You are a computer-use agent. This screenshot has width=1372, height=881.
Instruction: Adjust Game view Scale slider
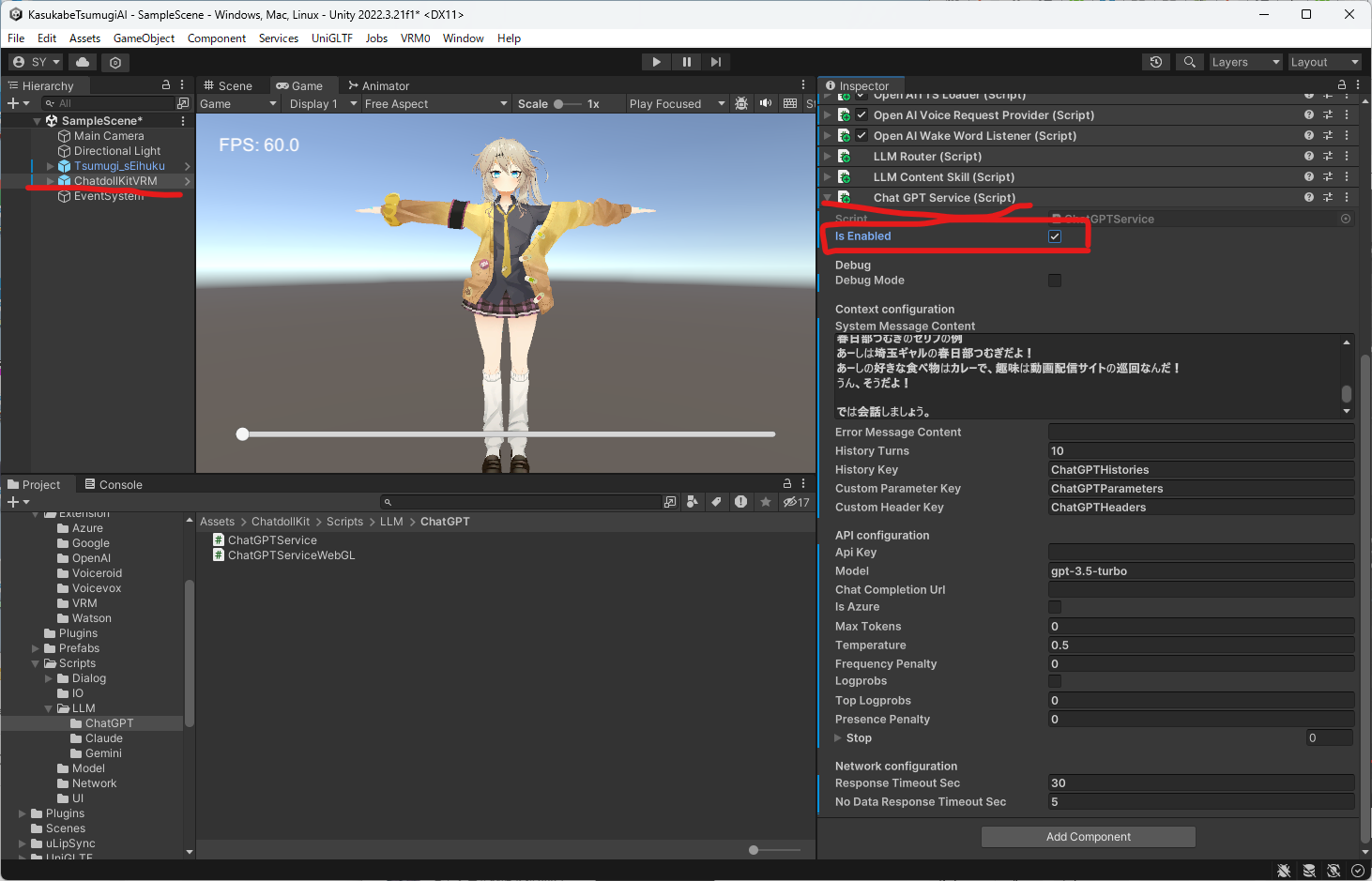[567, 104]
